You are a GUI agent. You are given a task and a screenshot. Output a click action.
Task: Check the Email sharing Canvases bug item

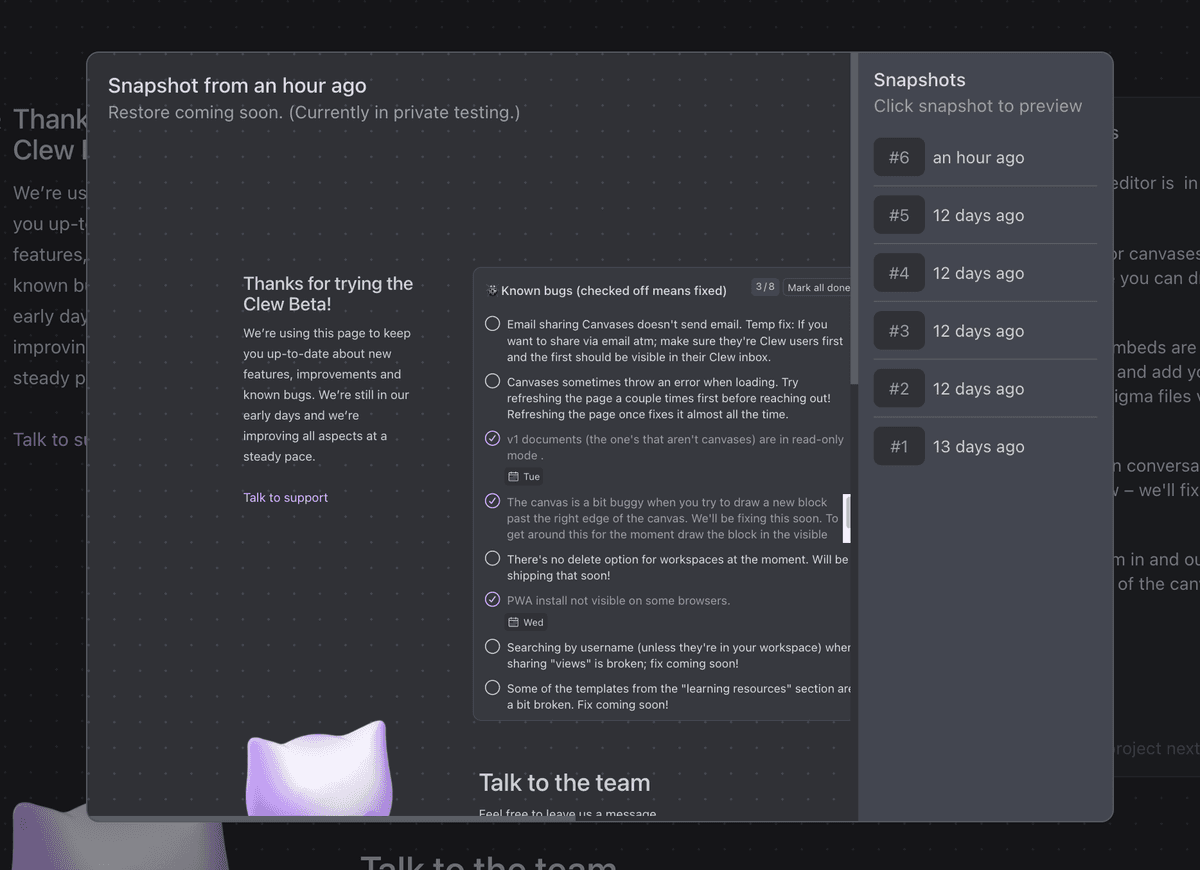pyautogui.click(x=492, y=324)
